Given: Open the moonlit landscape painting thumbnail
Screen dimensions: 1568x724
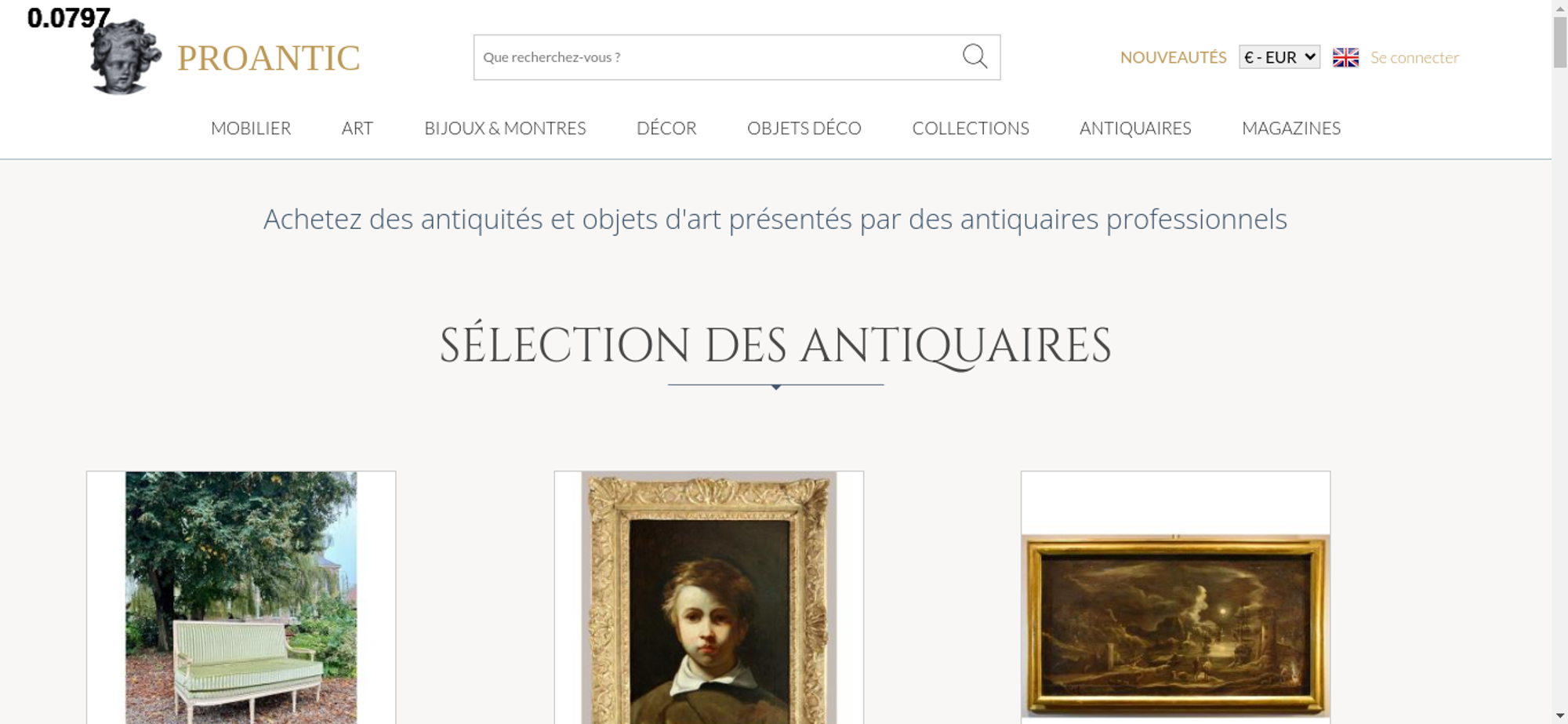Looking at the screenshot, I should click(1175, 625).
